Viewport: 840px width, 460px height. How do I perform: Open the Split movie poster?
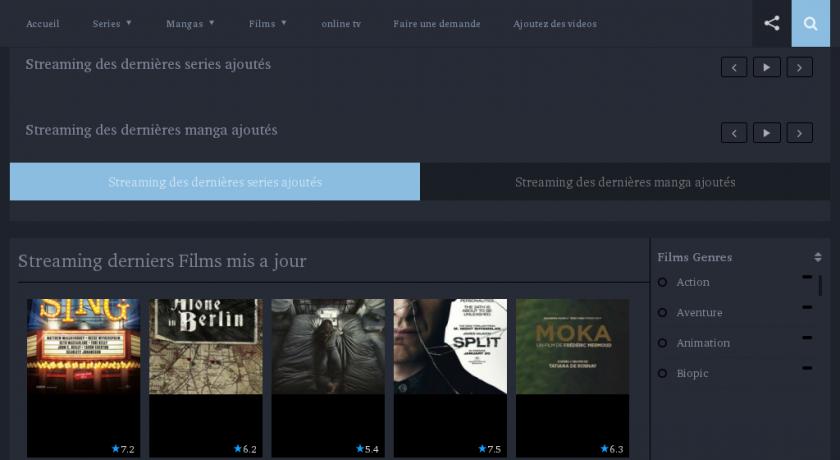450,346
